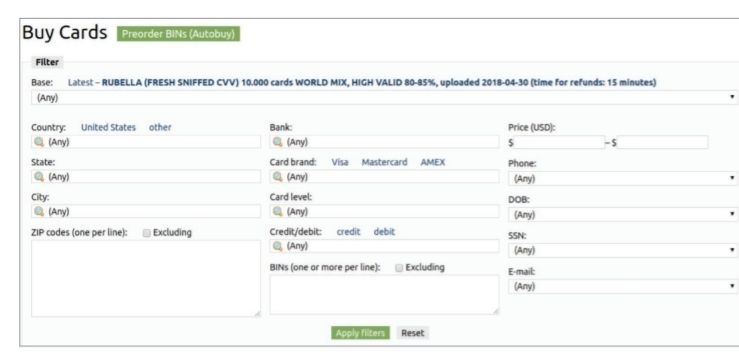Click the magnifier icon in the City field
Screen dimensions: 739x360
pyautogui.click(x=39, y=211)
